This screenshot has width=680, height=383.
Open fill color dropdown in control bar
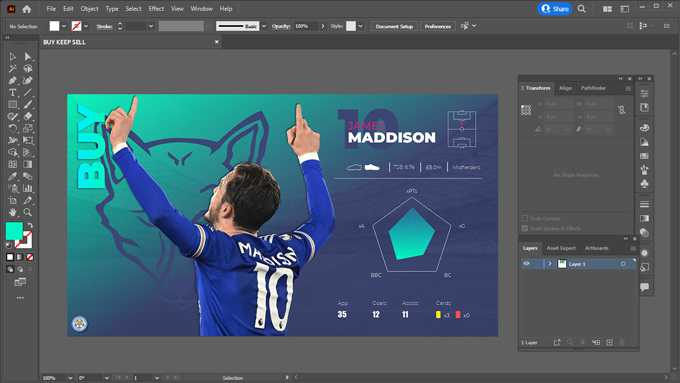click(x=64, y=26)
